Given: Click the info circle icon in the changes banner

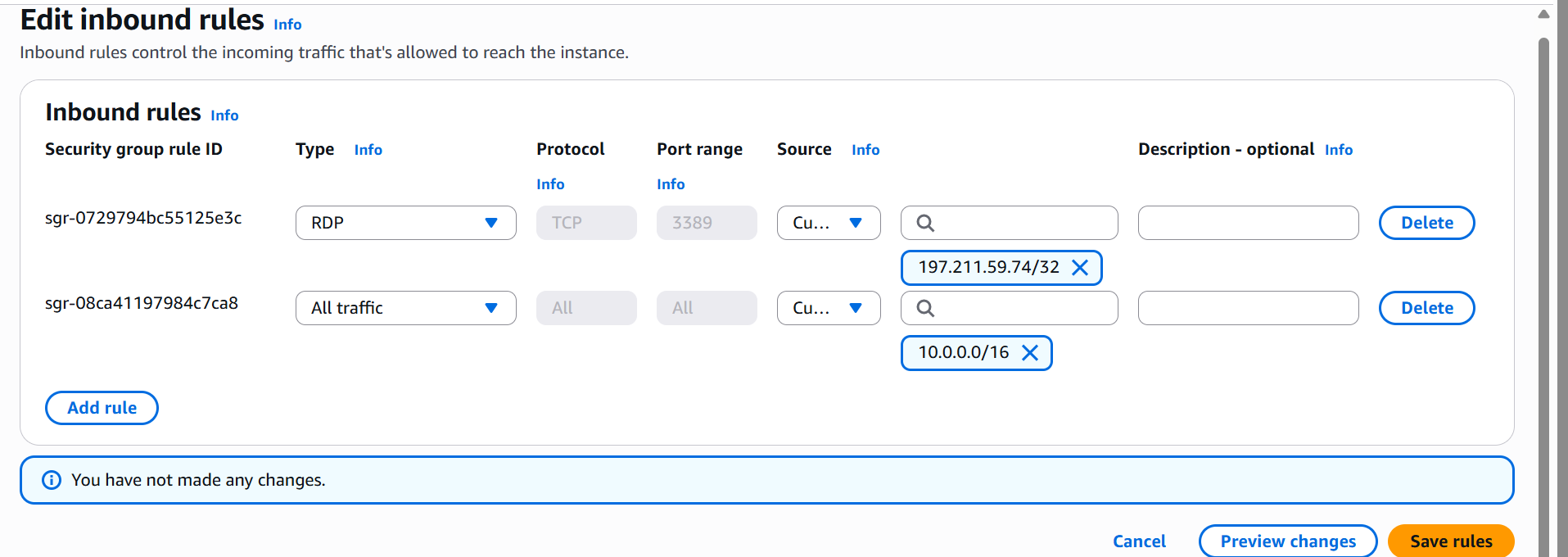Looking at the screenshot, I should [52, 480].
